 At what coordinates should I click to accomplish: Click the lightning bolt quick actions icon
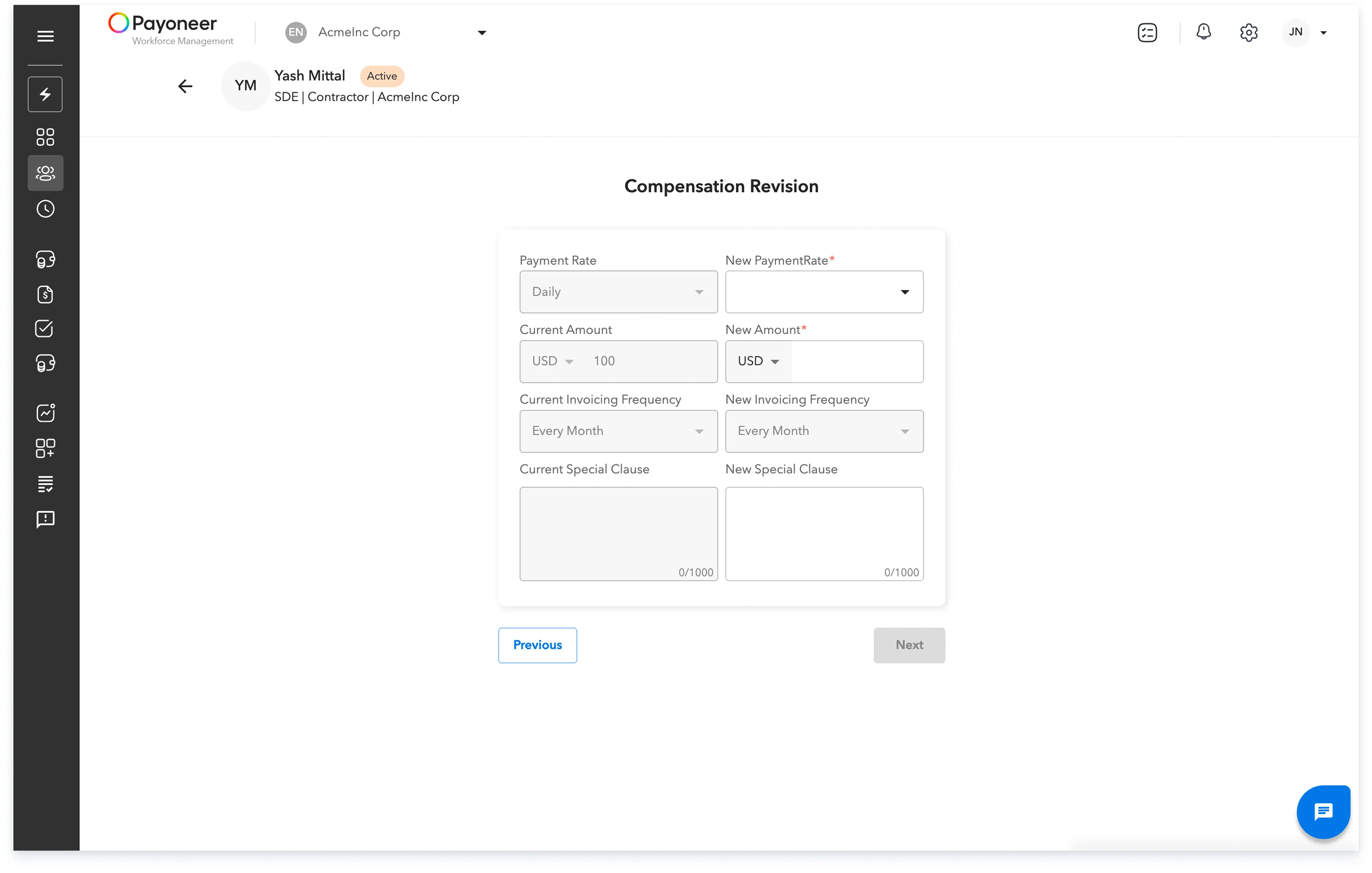pyautogui.click(x=45, y=94)
